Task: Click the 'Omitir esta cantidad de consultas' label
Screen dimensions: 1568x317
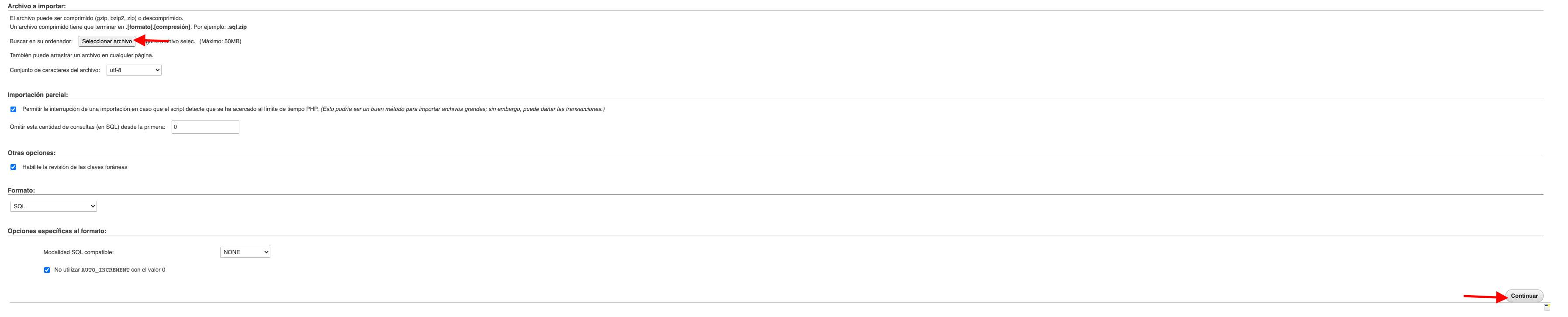Action: click(88, 127)
